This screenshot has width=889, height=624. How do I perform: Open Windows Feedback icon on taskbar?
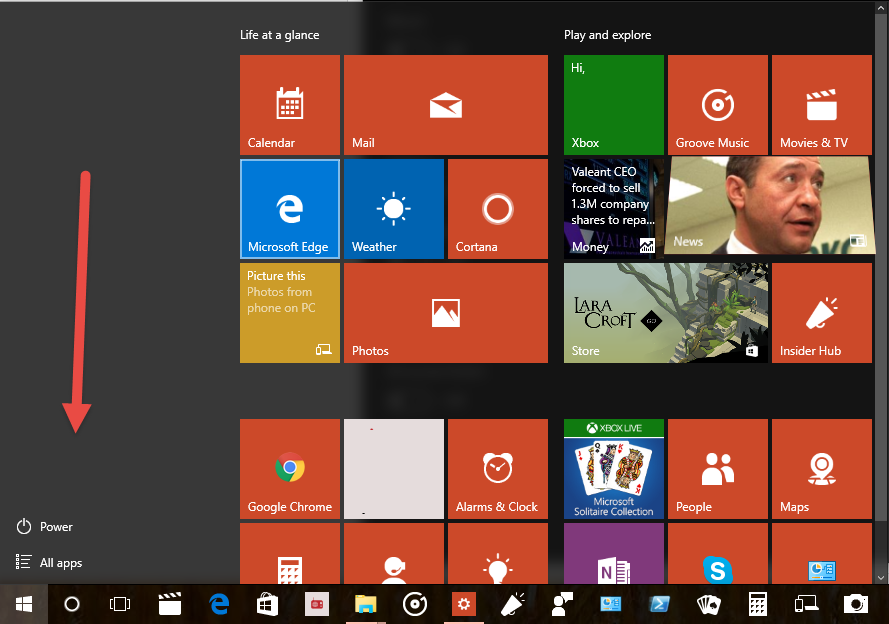coord(562,604)
